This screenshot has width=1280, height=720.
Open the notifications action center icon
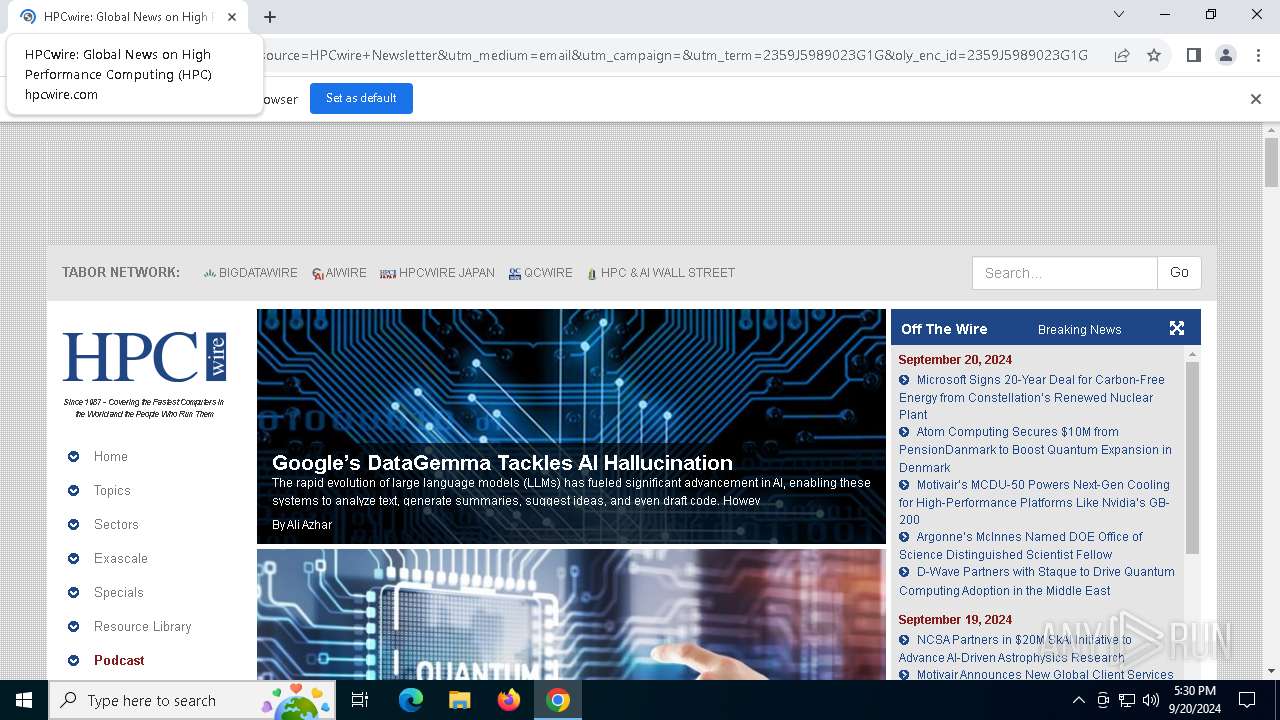point(1247,700)
